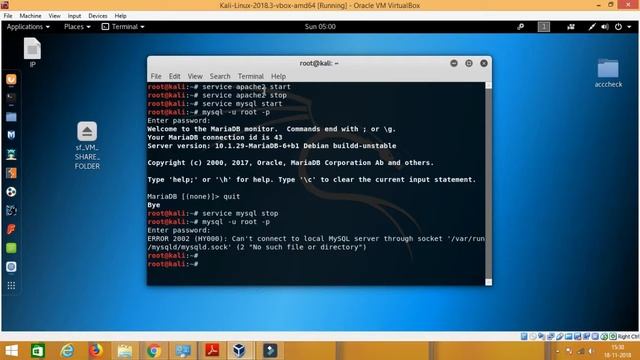The height and width of the screenshot is (360, 640).
Task: Click terminal scrollbar down arrow
Action: (x=488, y=282)
